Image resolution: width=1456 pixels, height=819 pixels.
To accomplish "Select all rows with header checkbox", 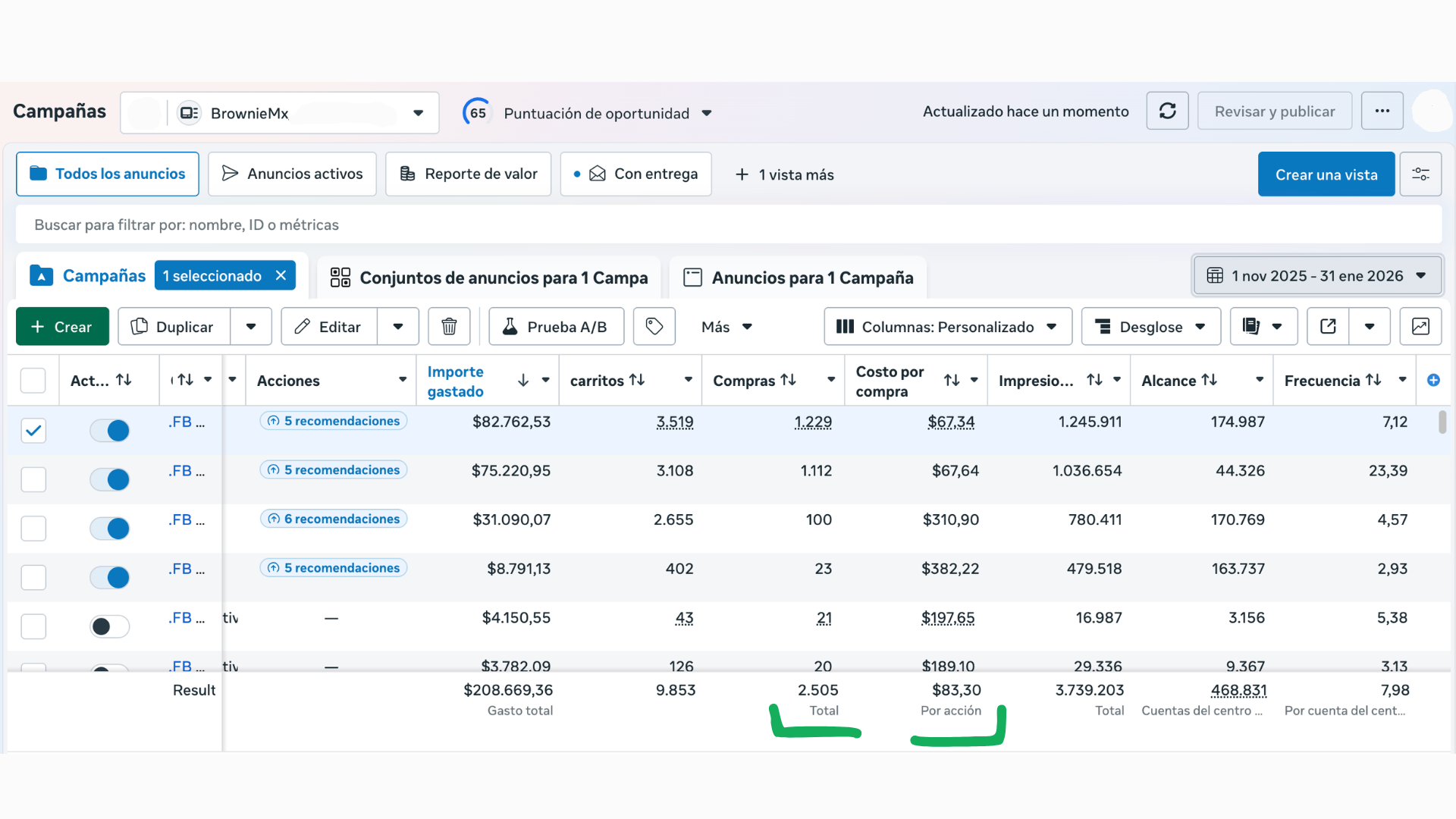I will point(33,381).
